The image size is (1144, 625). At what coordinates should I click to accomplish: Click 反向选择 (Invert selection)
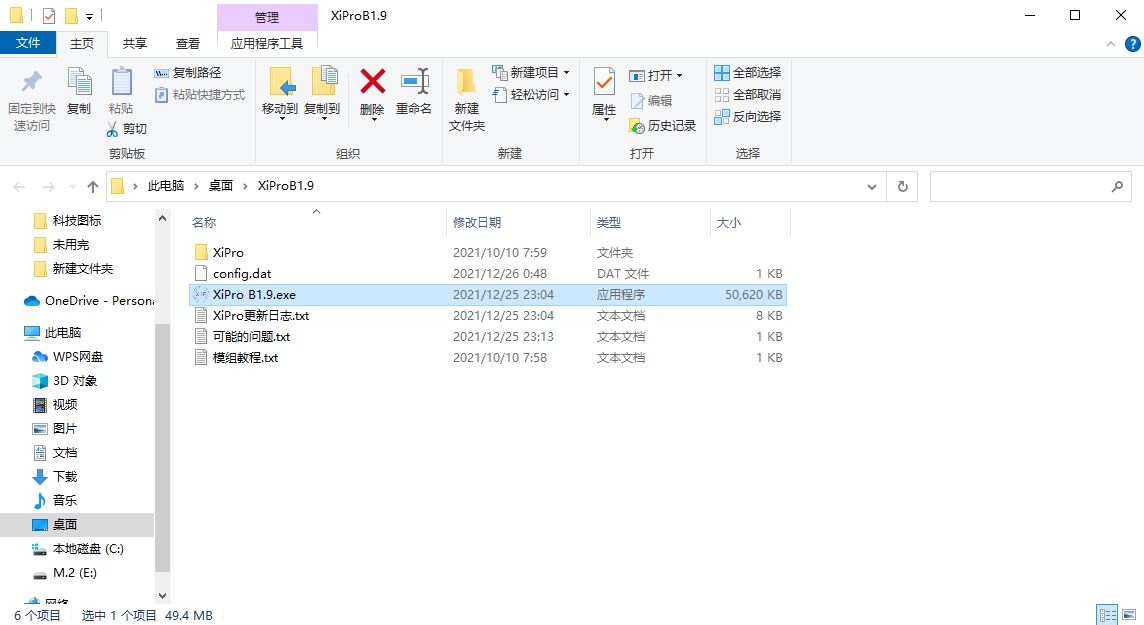(x=748, y=117)
